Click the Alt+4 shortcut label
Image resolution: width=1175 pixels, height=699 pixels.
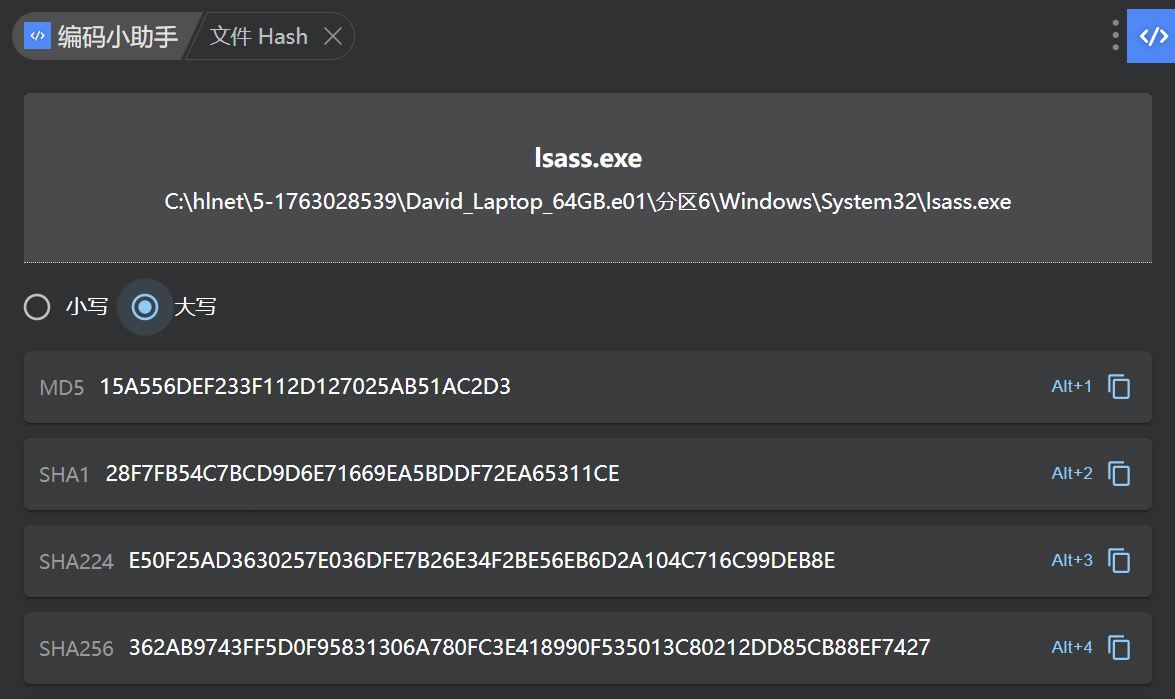click(1072, 648)
